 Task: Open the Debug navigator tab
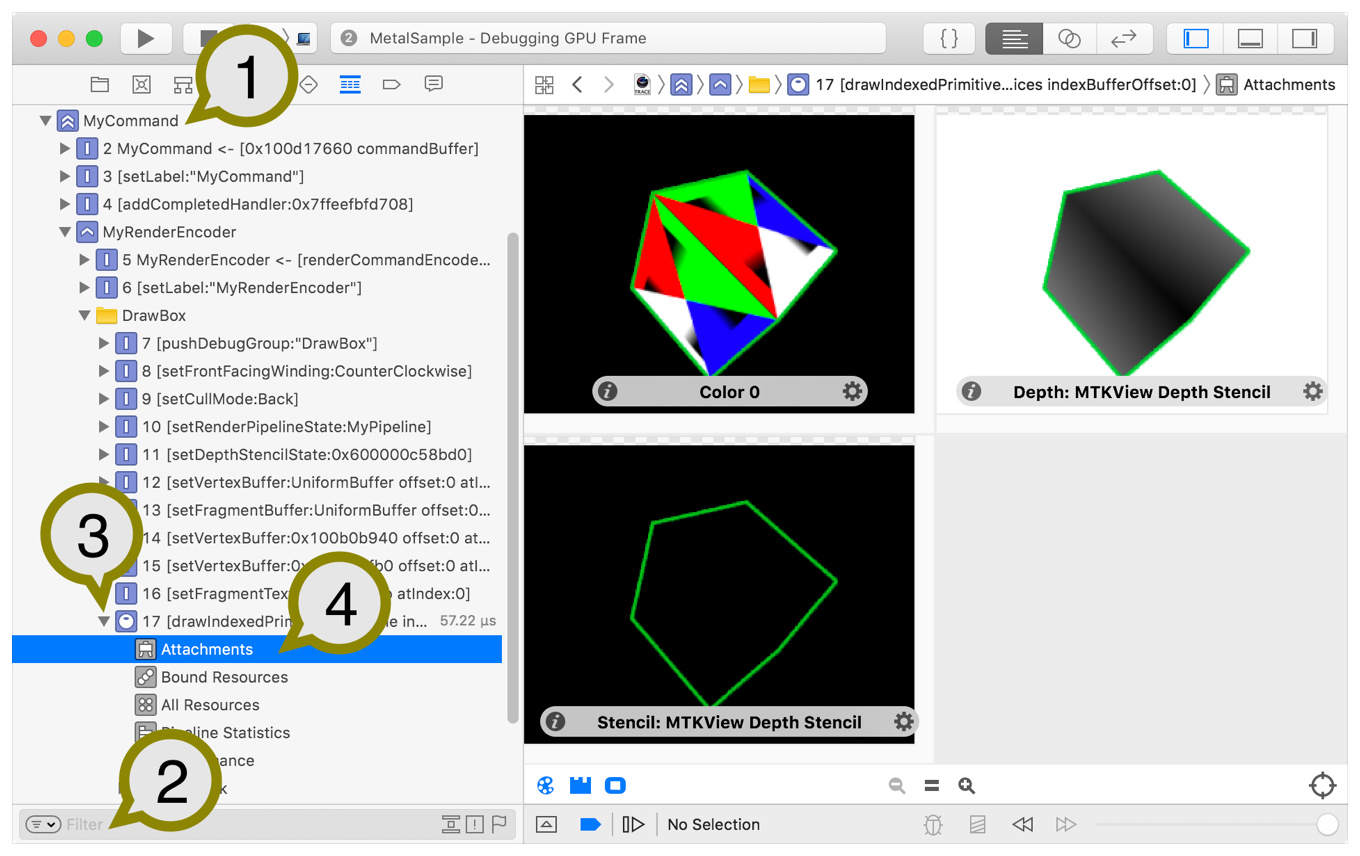[x=350, y=84]
